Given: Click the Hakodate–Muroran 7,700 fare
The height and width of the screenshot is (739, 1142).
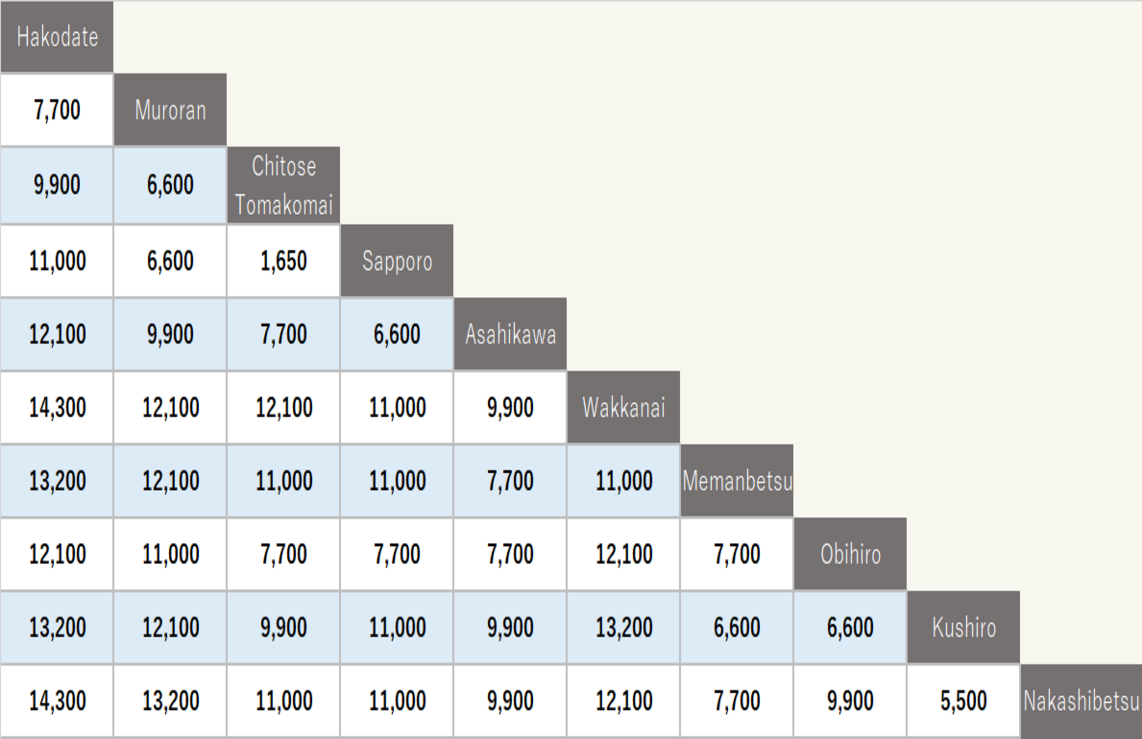Looking at the screenshot, I should click(57, 110).
